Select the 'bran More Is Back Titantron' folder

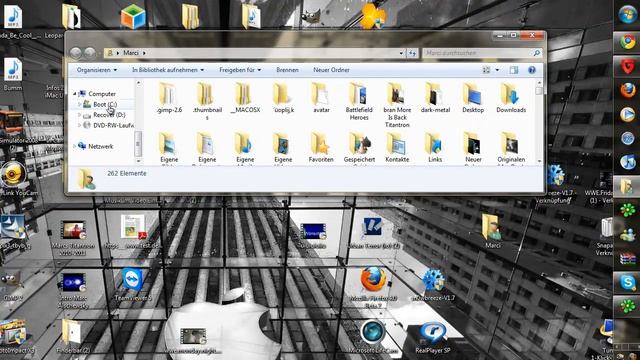point(397,105)
